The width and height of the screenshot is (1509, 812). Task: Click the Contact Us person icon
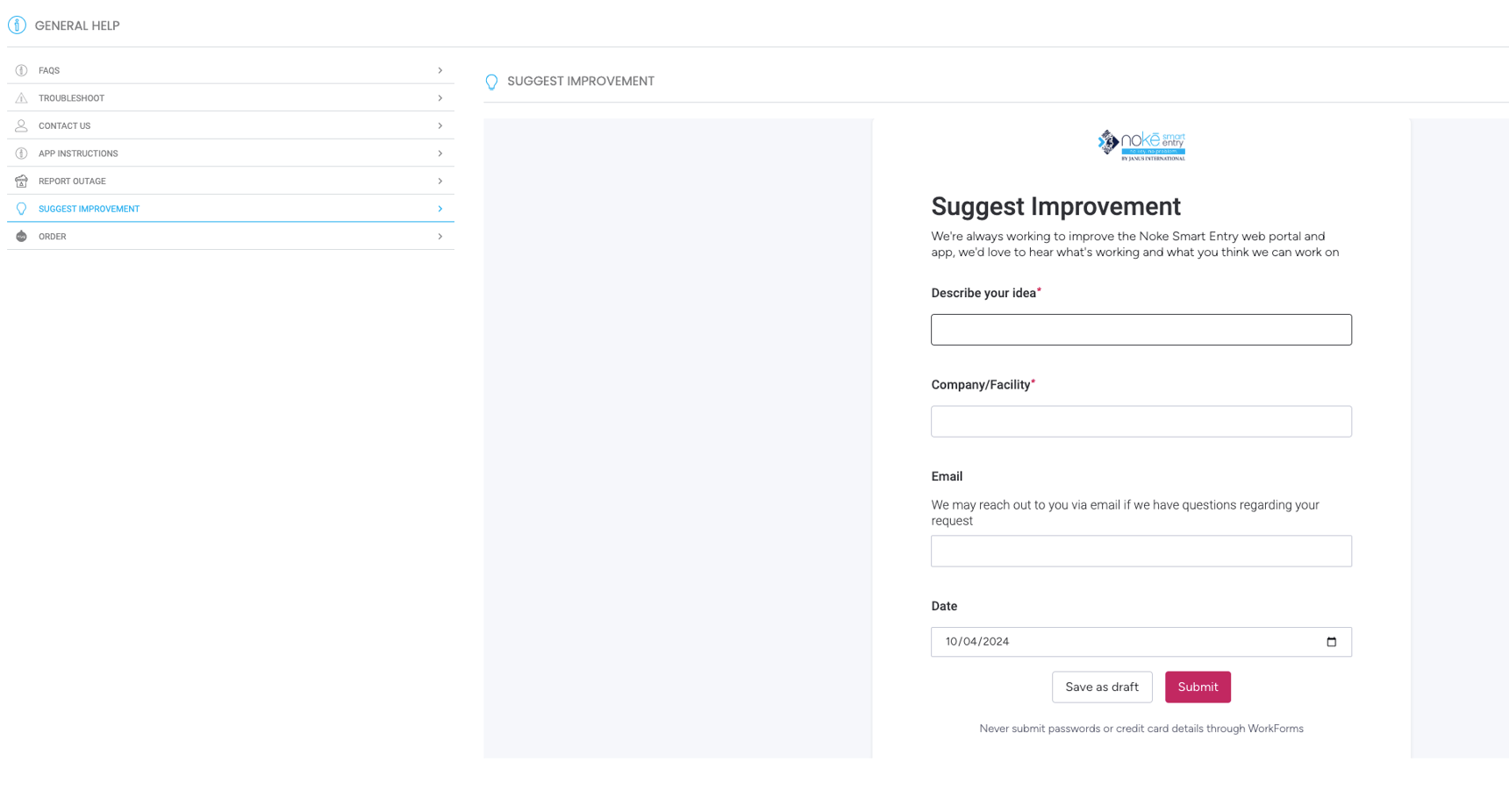[21, 125]
